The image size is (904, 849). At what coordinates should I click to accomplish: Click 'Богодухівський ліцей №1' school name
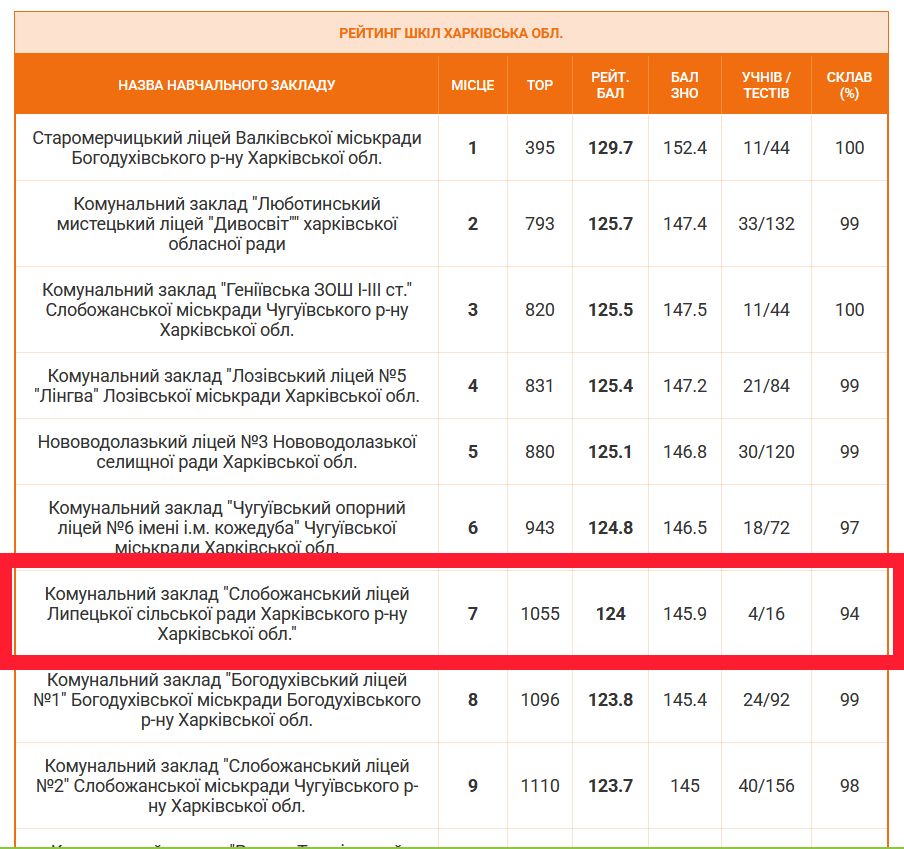click(x=227, y=700)
